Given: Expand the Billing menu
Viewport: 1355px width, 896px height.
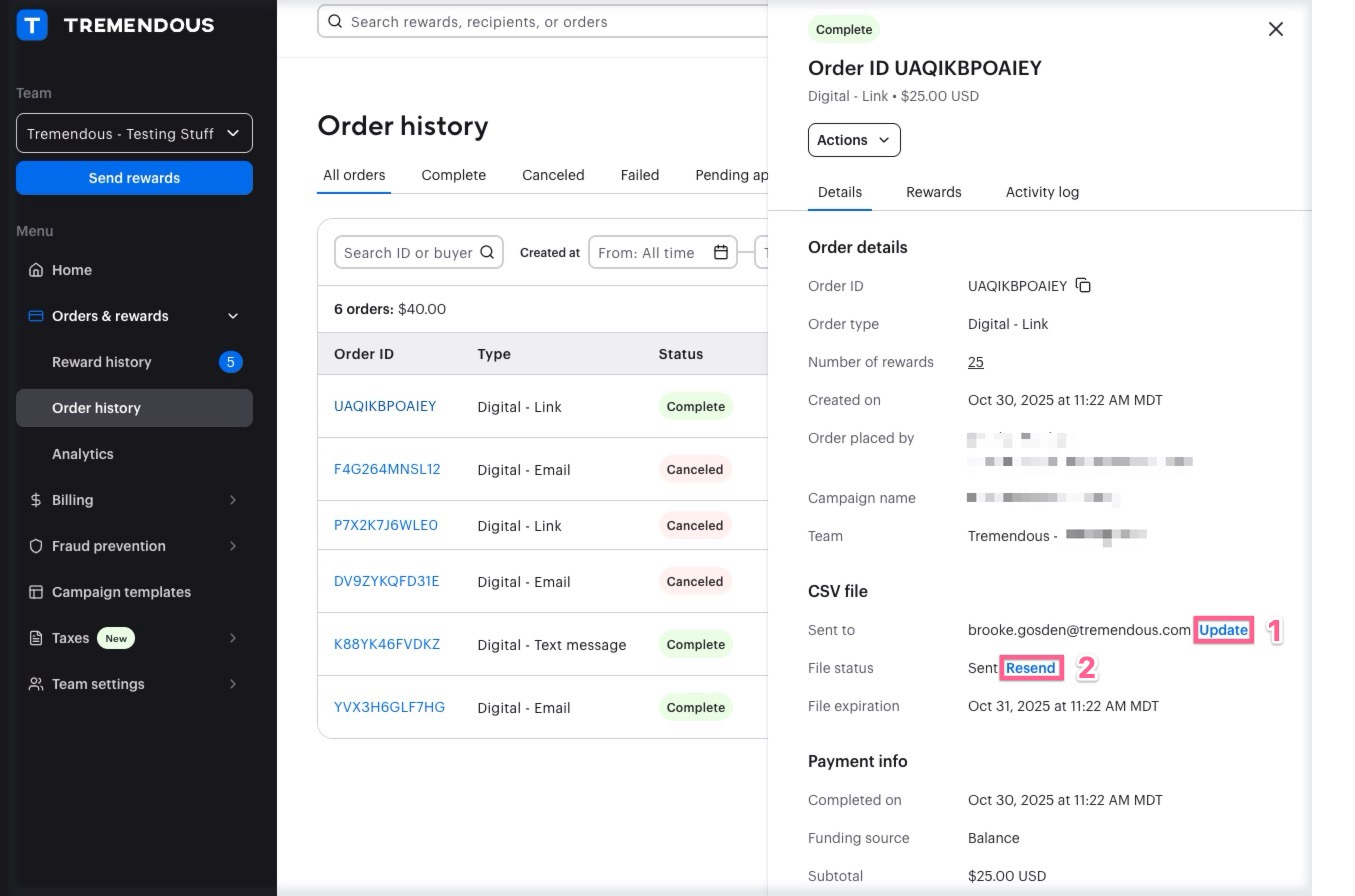Looking at the screenshot, I should point(232,500).
